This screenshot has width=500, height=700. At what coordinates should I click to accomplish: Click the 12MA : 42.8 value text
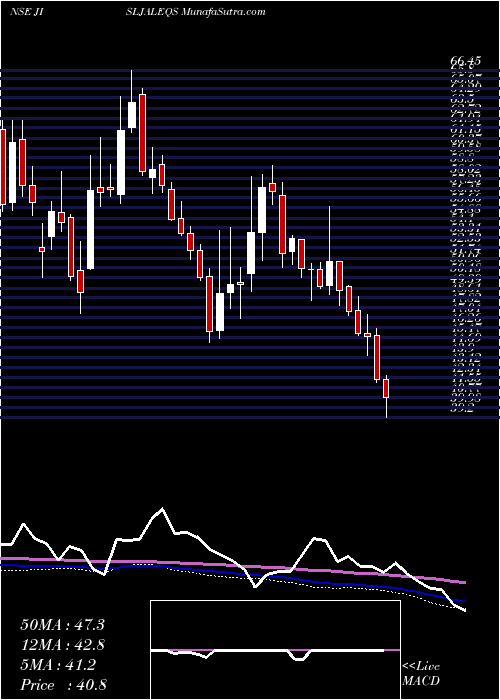[62, 645]
